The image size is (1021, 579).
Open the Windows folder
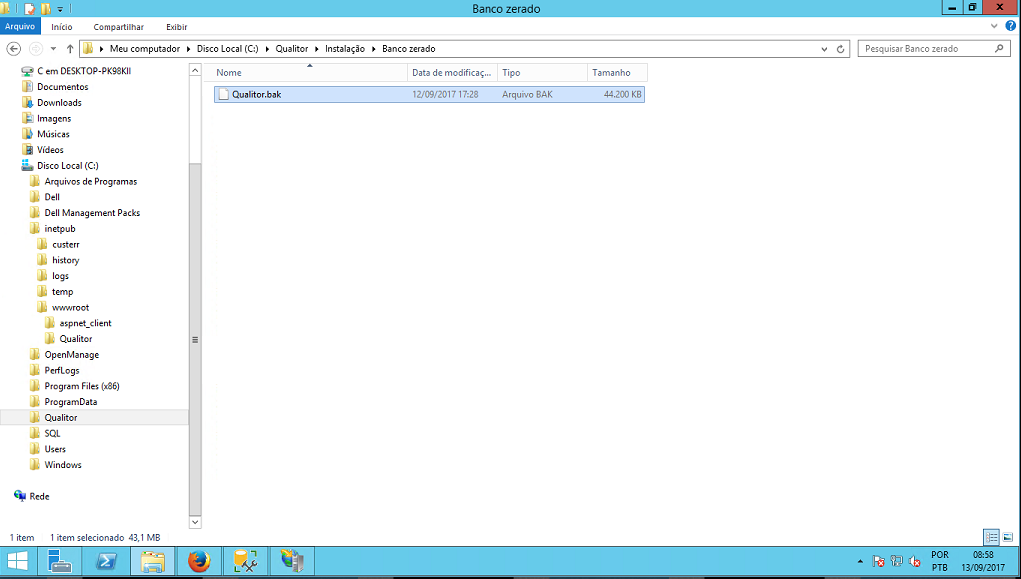click(63, 465)
